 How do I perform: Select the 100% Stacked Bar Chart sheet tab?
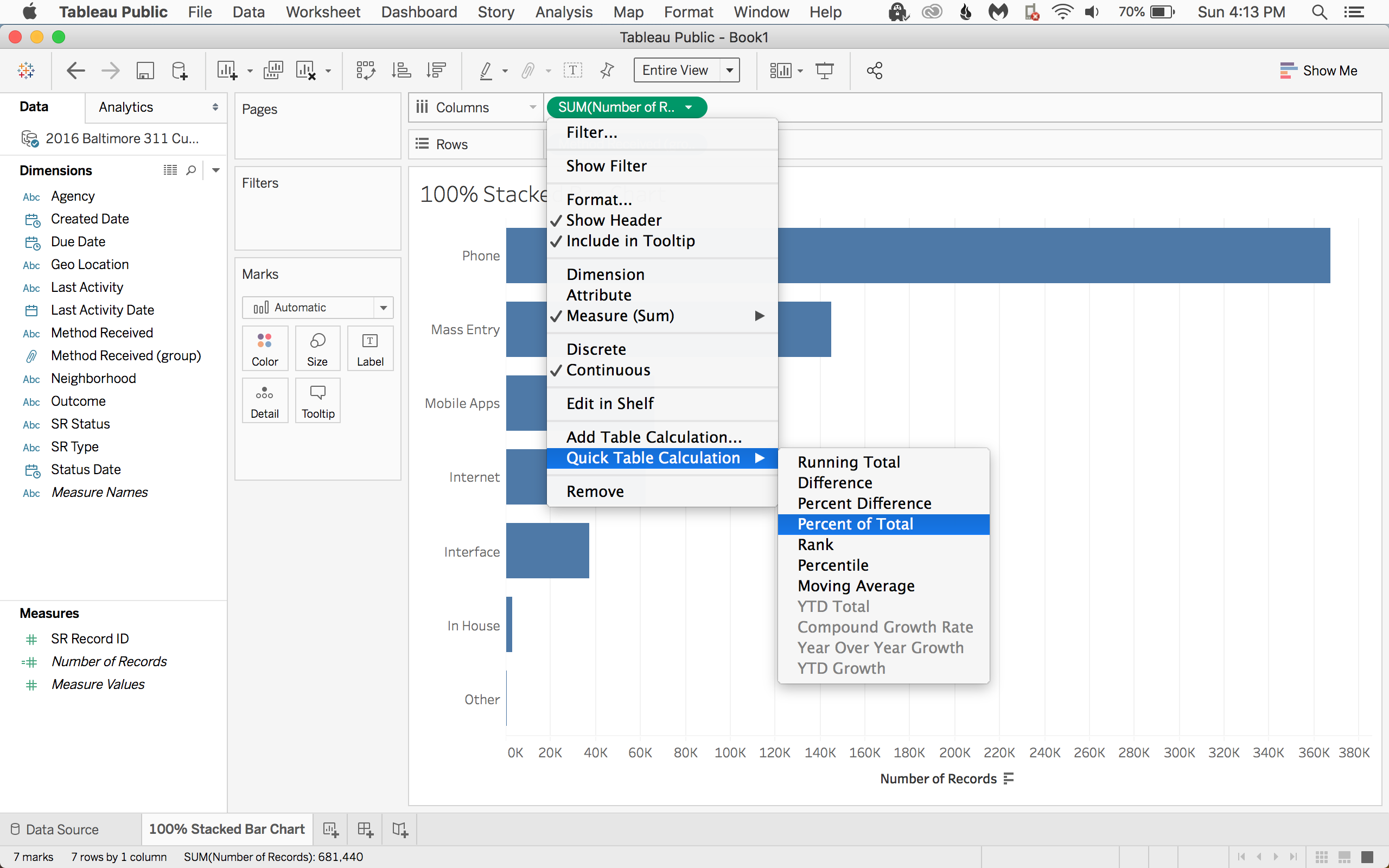click(227, 829)
